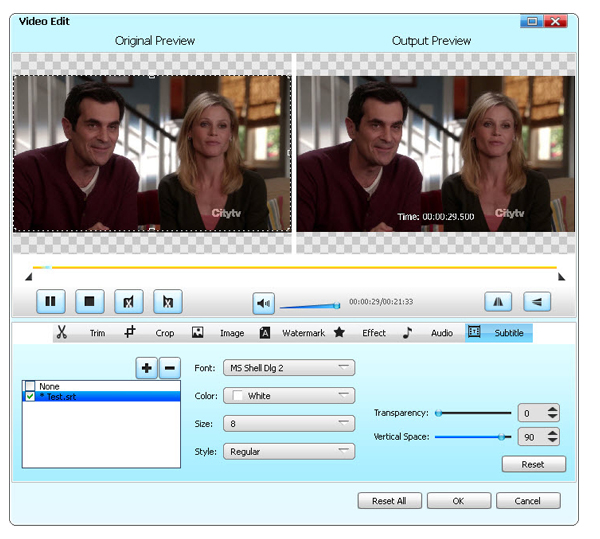Click the Cancel button
This screenshot has height=539, width=600.
(x=528, y=501)
